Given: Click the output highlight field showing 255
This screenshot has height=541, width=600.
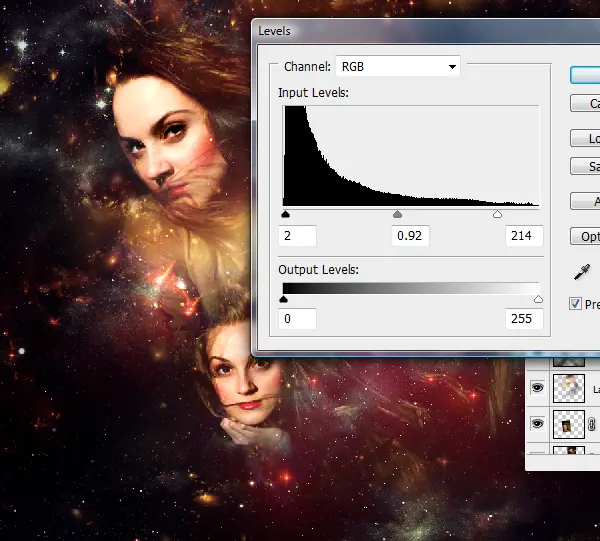Looking at the screenshot, I should coord(523,319).
